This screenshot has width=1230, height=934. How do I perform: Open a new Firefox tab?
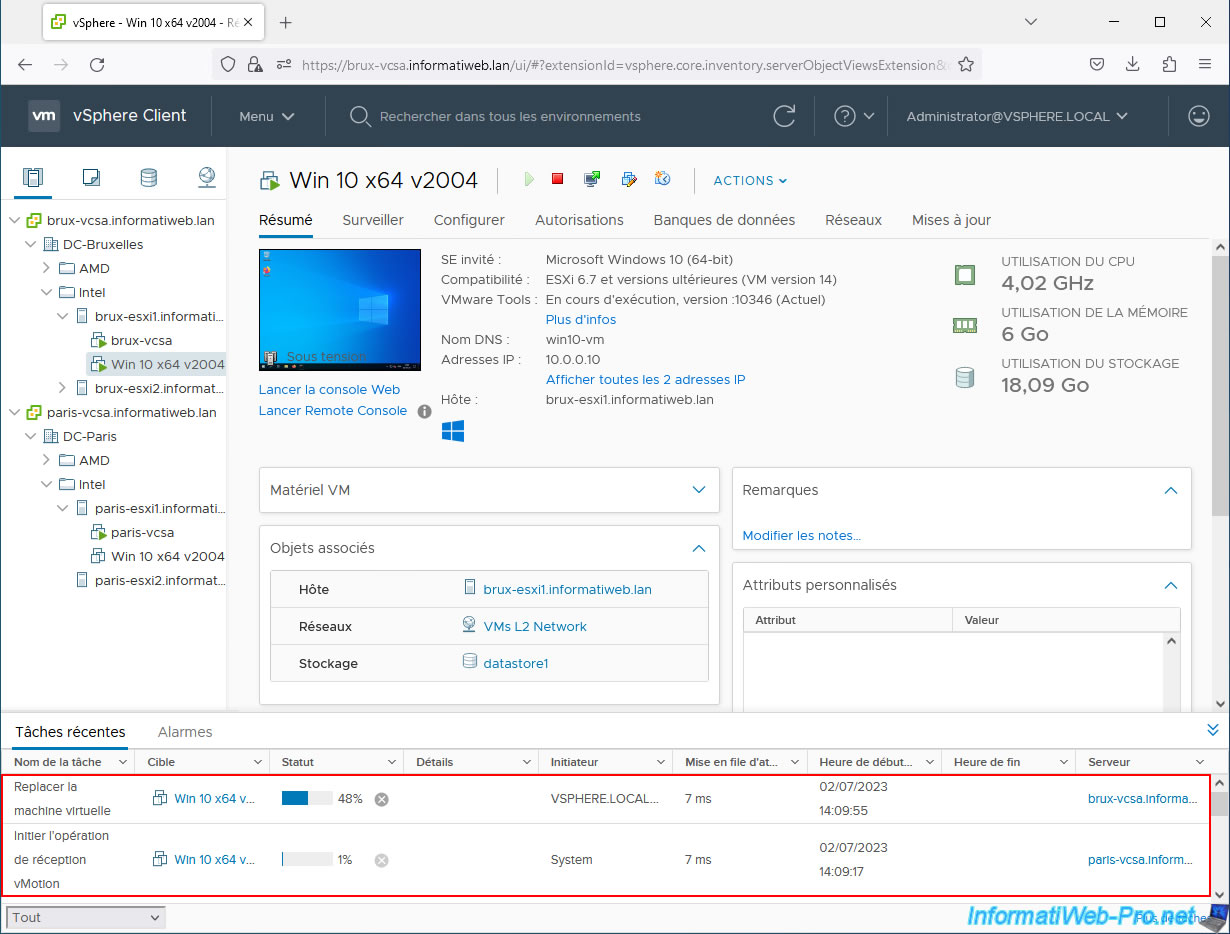[285, 22]
